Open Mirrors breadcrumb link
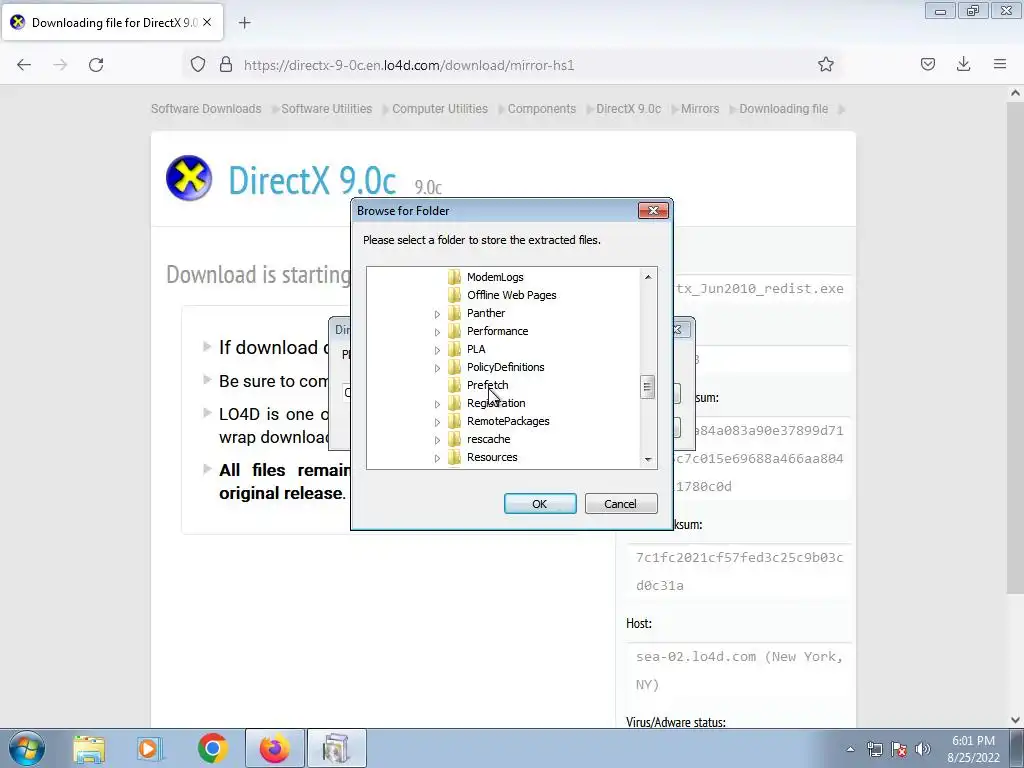Image resolution: width=1024 pixels, height=768 pixels. click(x=699, y=109)
